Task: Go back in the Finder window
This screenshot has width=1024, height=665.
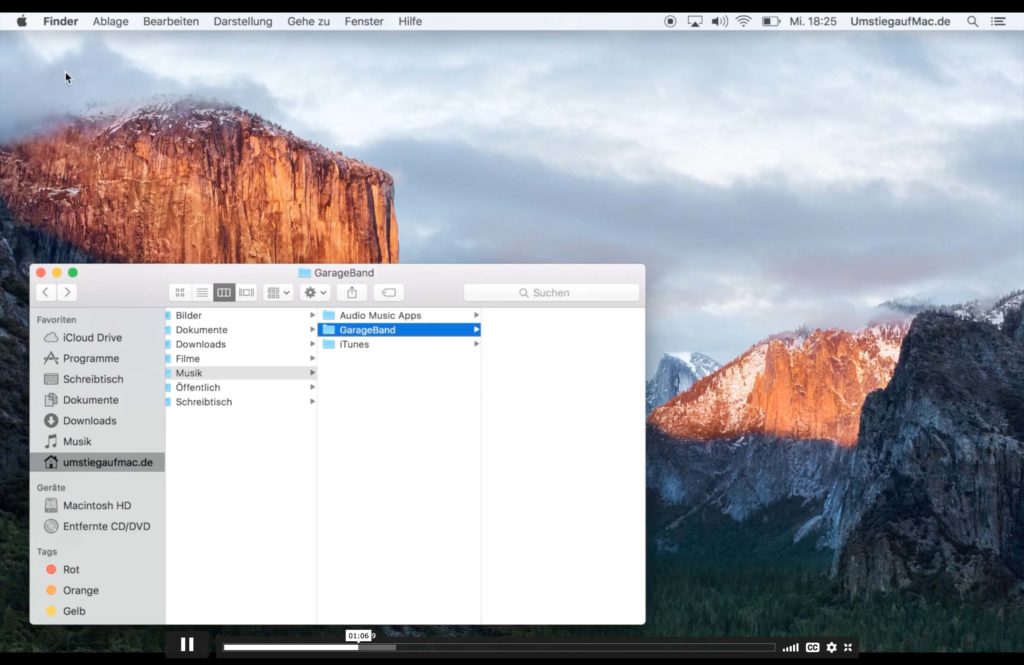Action: (x=46, y=292)
